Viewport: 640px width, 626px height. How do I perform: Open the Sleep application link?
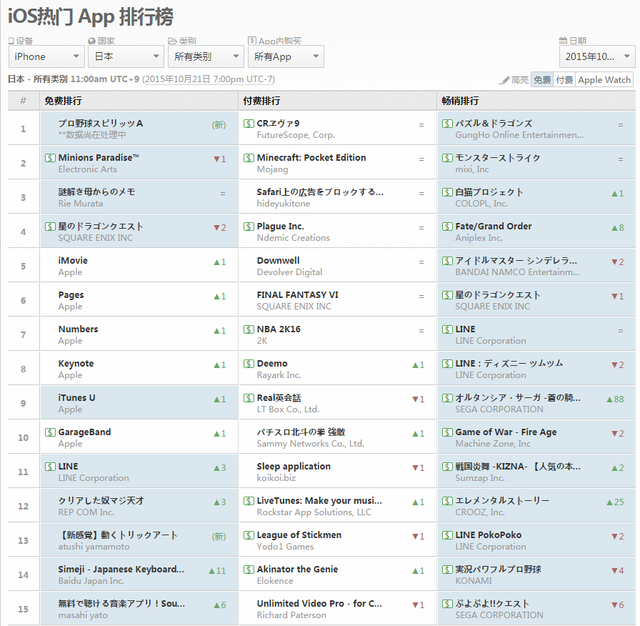coord(293,466)
